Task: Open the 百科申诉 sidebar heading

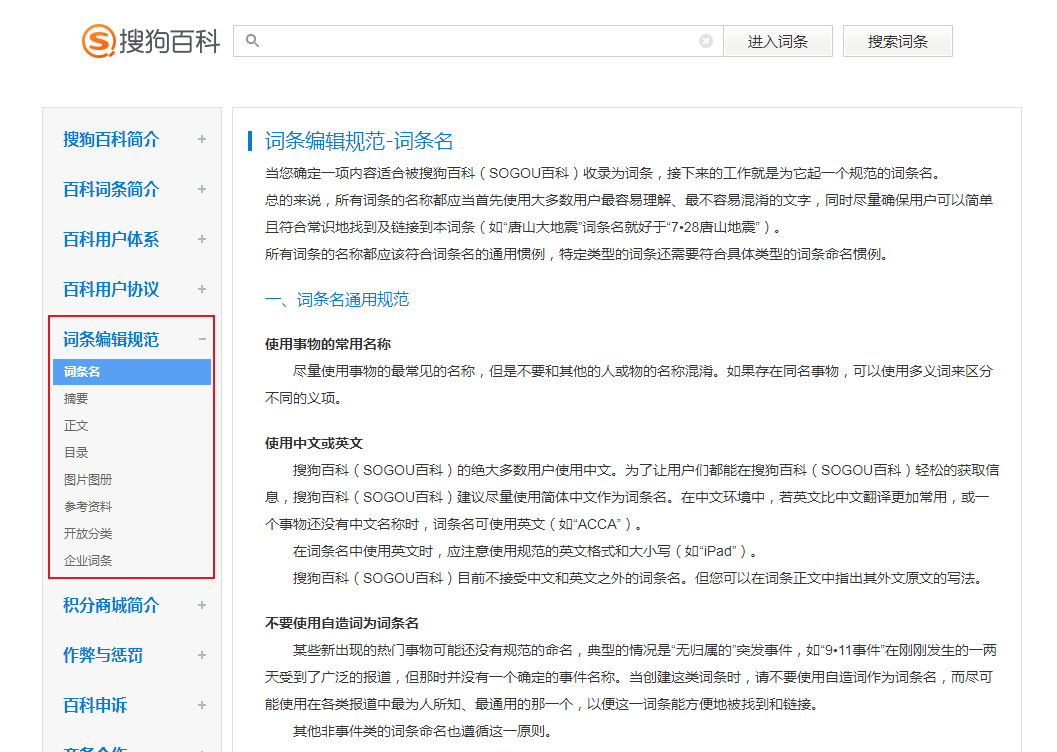Action: pyautogui.click(x=95, y=705)
